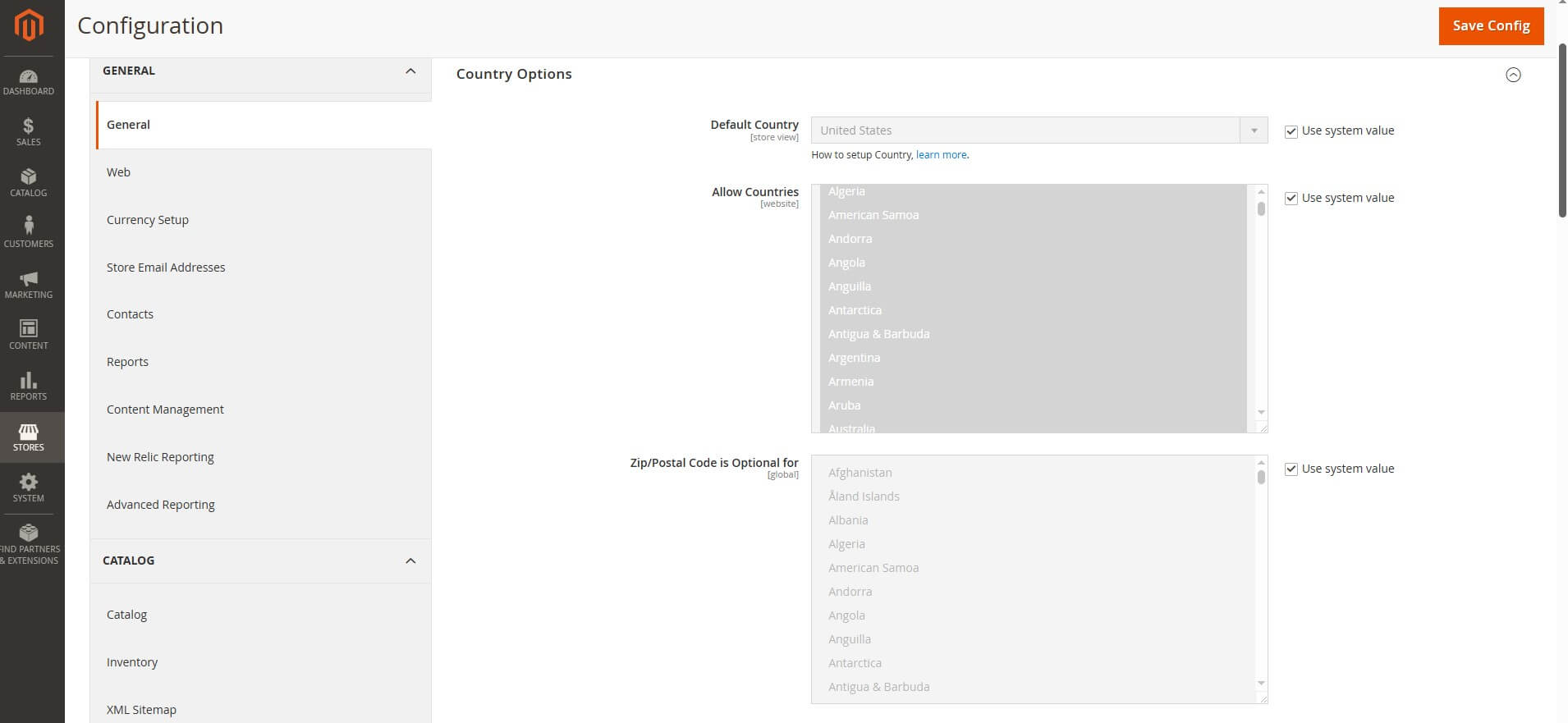The image size is (1568, 723).
Task: Click Zip/Postal Code list scrollbar thumb
Action: coord(1261,477)
